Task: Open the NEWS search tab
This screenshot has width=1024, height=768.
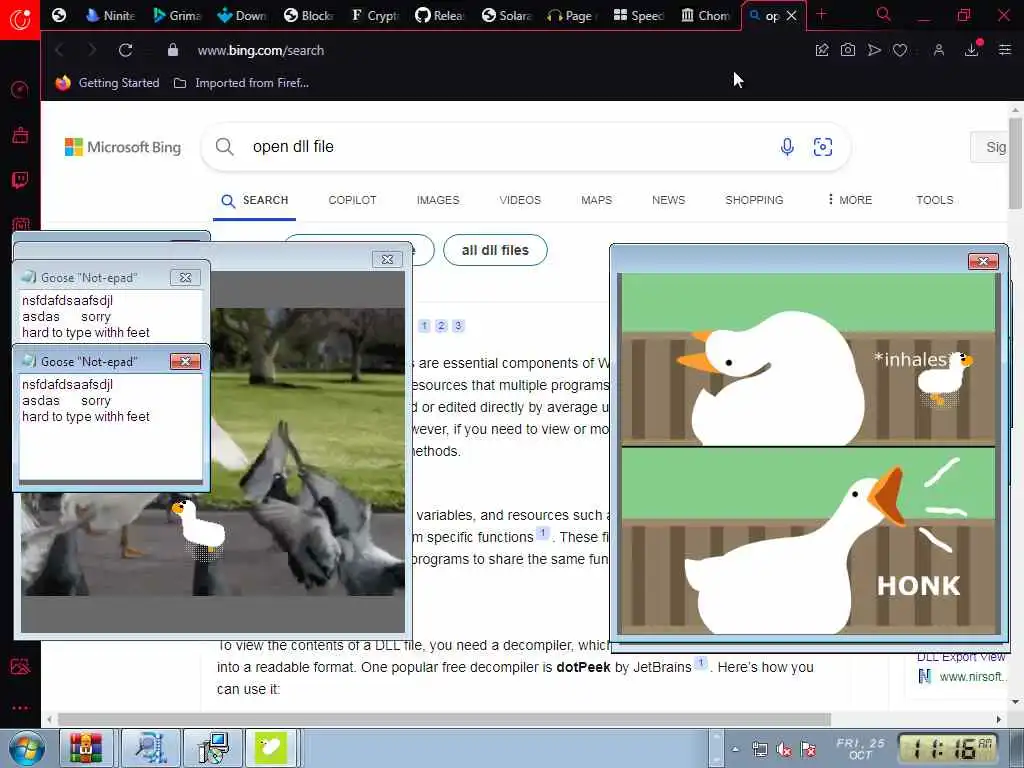Action: point(668,200)
